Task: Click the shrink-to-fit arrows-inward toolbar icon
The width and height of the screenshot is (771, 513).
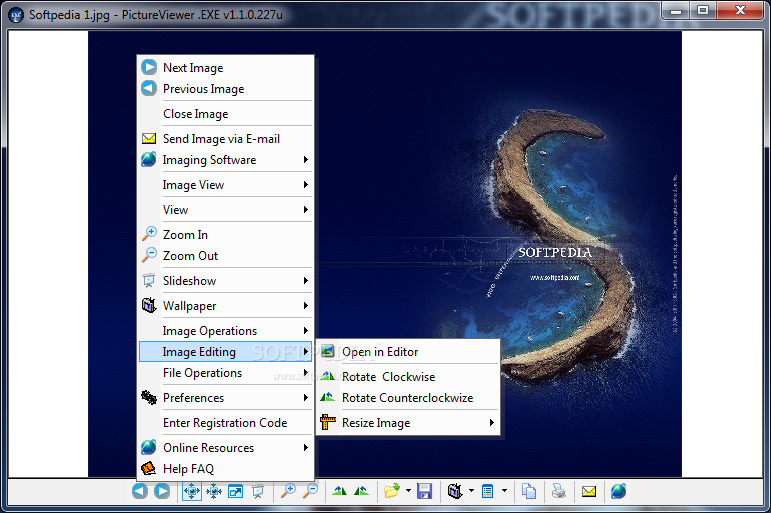Action: coord(214,491)
